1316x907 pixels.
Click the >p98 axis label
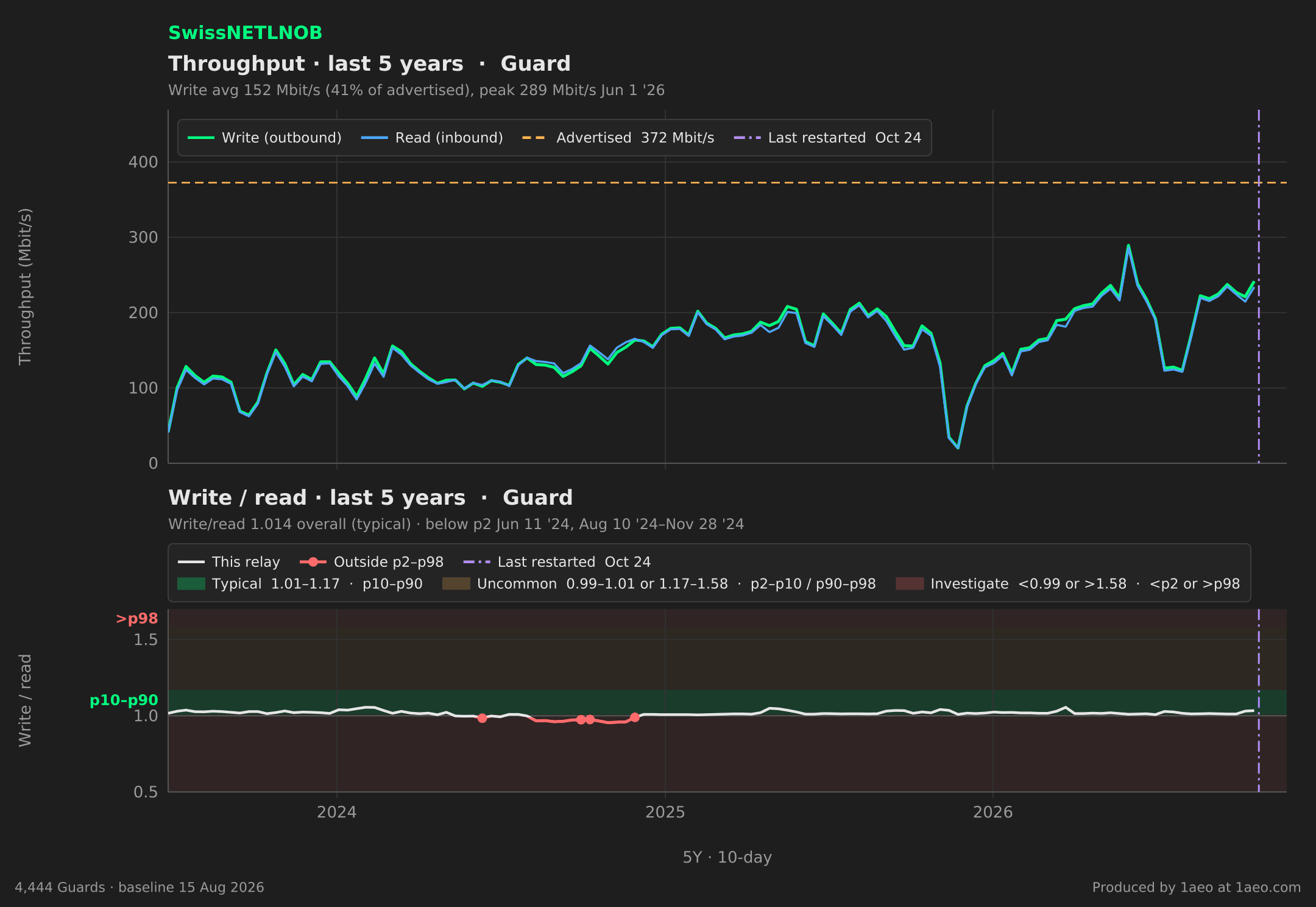137,619
